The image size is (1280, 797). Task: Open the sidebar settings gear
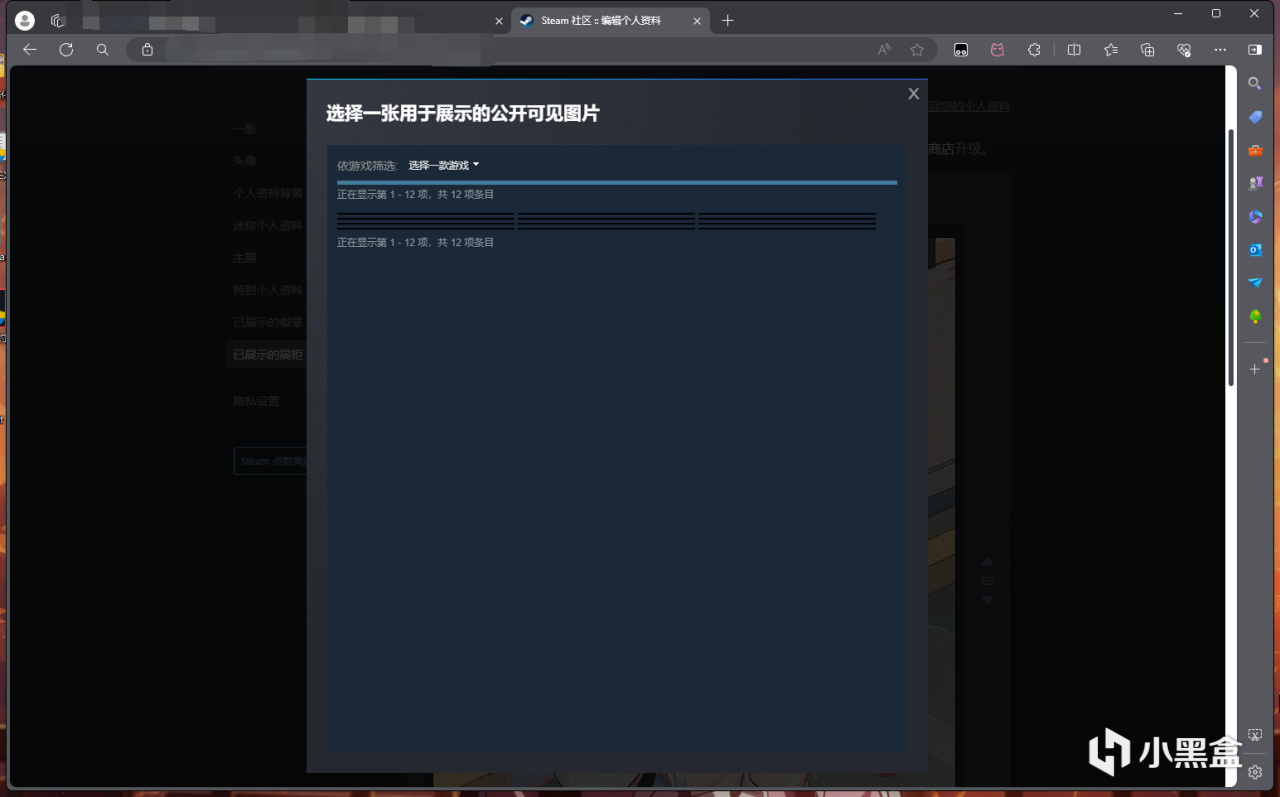coord(1255,771)
